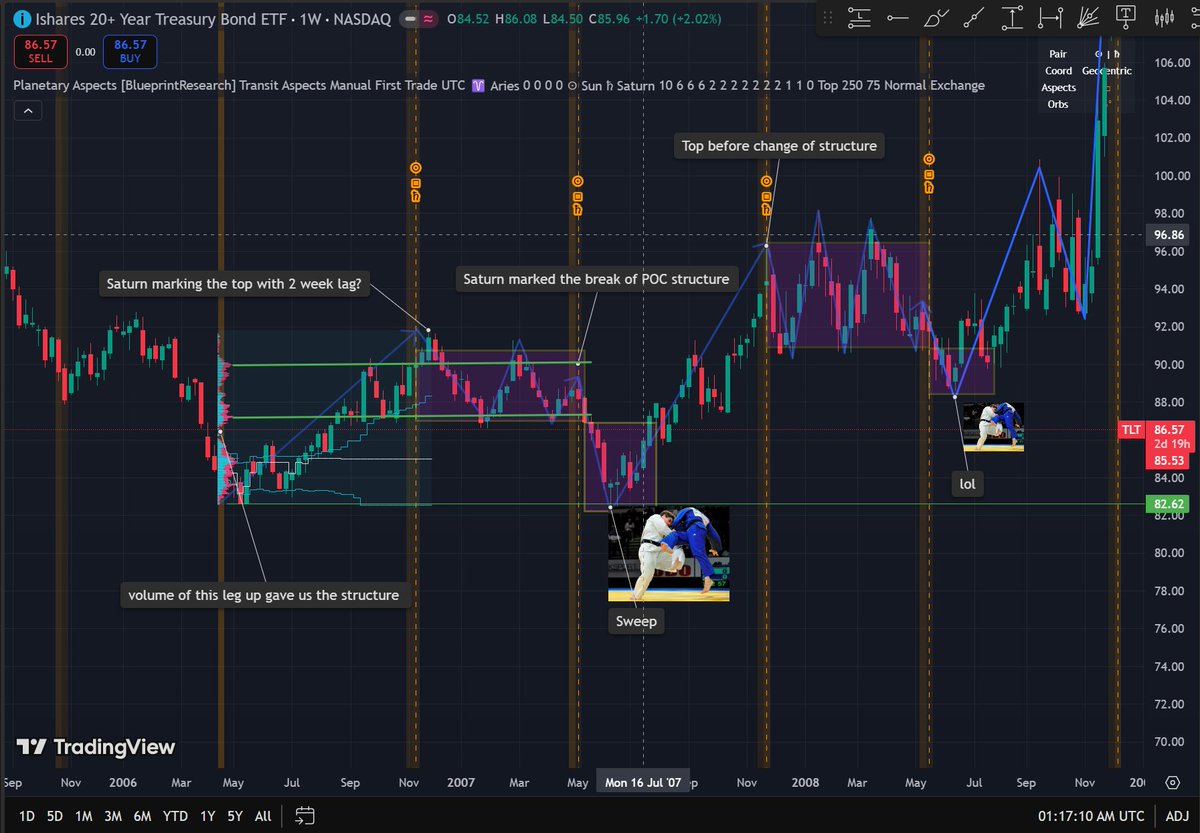Click the red 85.53 price label
Screen dimensions: 1200x833
(x=1169, y=461)
